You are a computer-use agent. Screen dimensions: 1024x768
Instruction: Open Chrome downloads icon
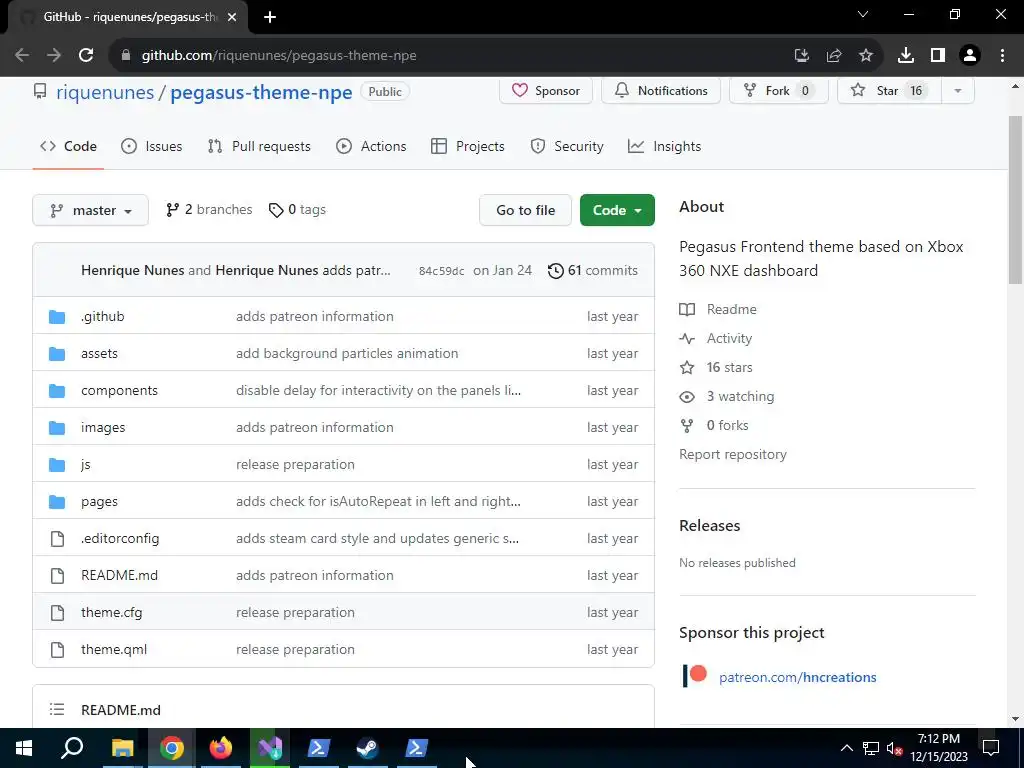coord(906,56)
